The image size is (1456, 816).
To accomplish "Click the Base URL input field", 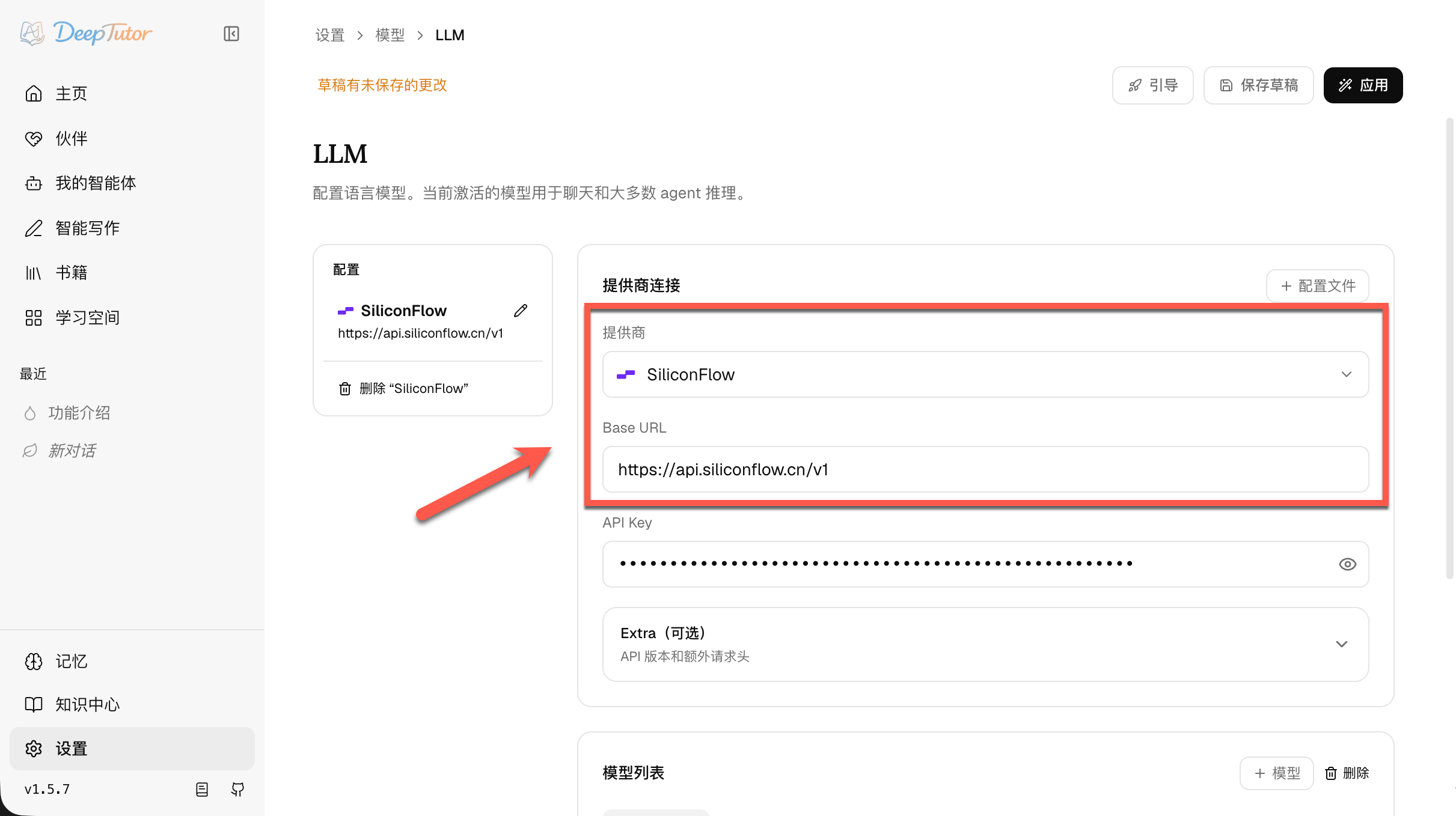I will click(x=985, y=469).
